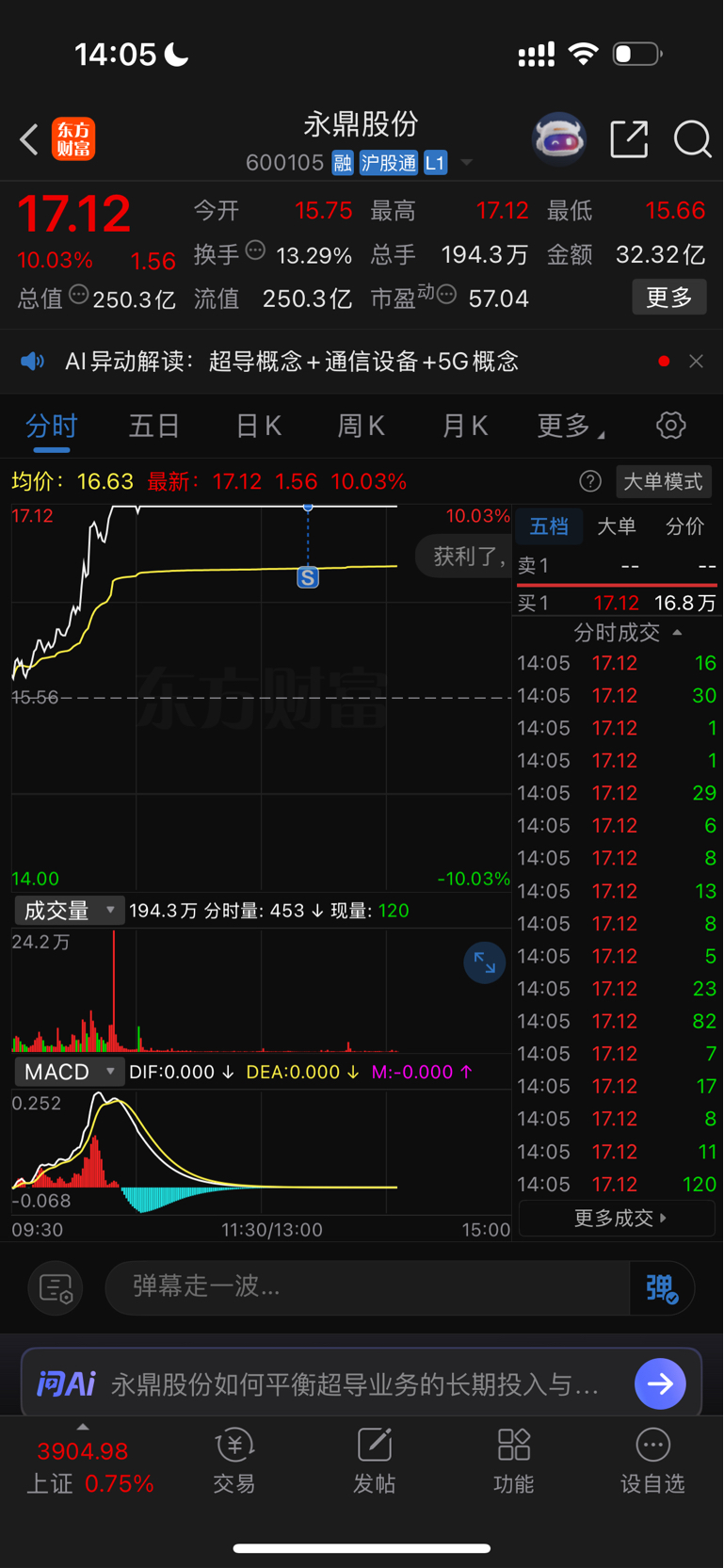
Task: Switch to 周K chart tab
Action: point(362,426)
